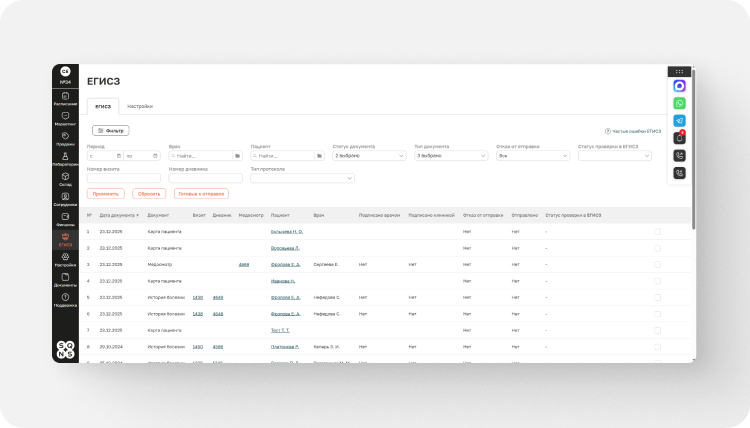Click the Врач search field
The image size is (750, 428).
(200, 156)
